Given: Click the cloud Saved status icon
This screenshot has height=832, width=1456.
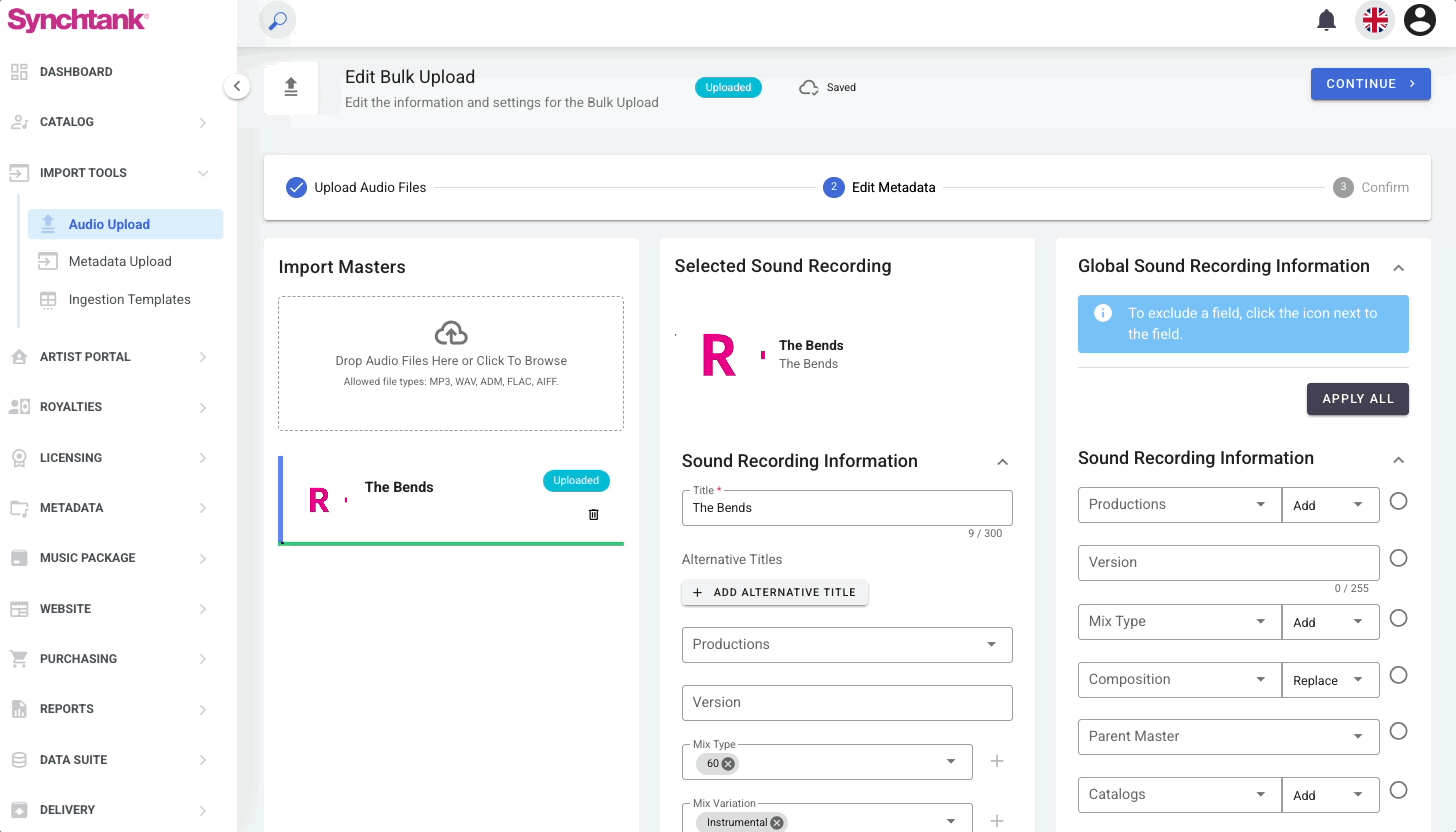Looking at the screenshot, I should pos(808,88).
